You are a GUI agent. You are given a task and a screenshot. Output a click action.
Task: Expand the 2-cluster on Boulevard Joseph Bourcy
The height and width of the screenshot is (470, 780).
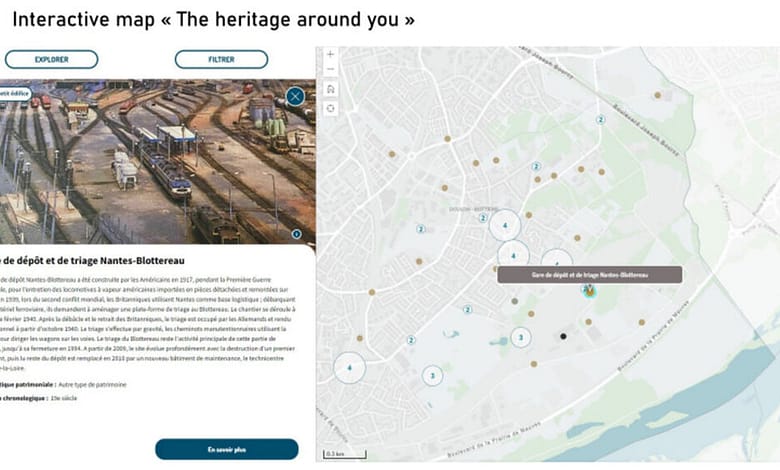point(601,118)
